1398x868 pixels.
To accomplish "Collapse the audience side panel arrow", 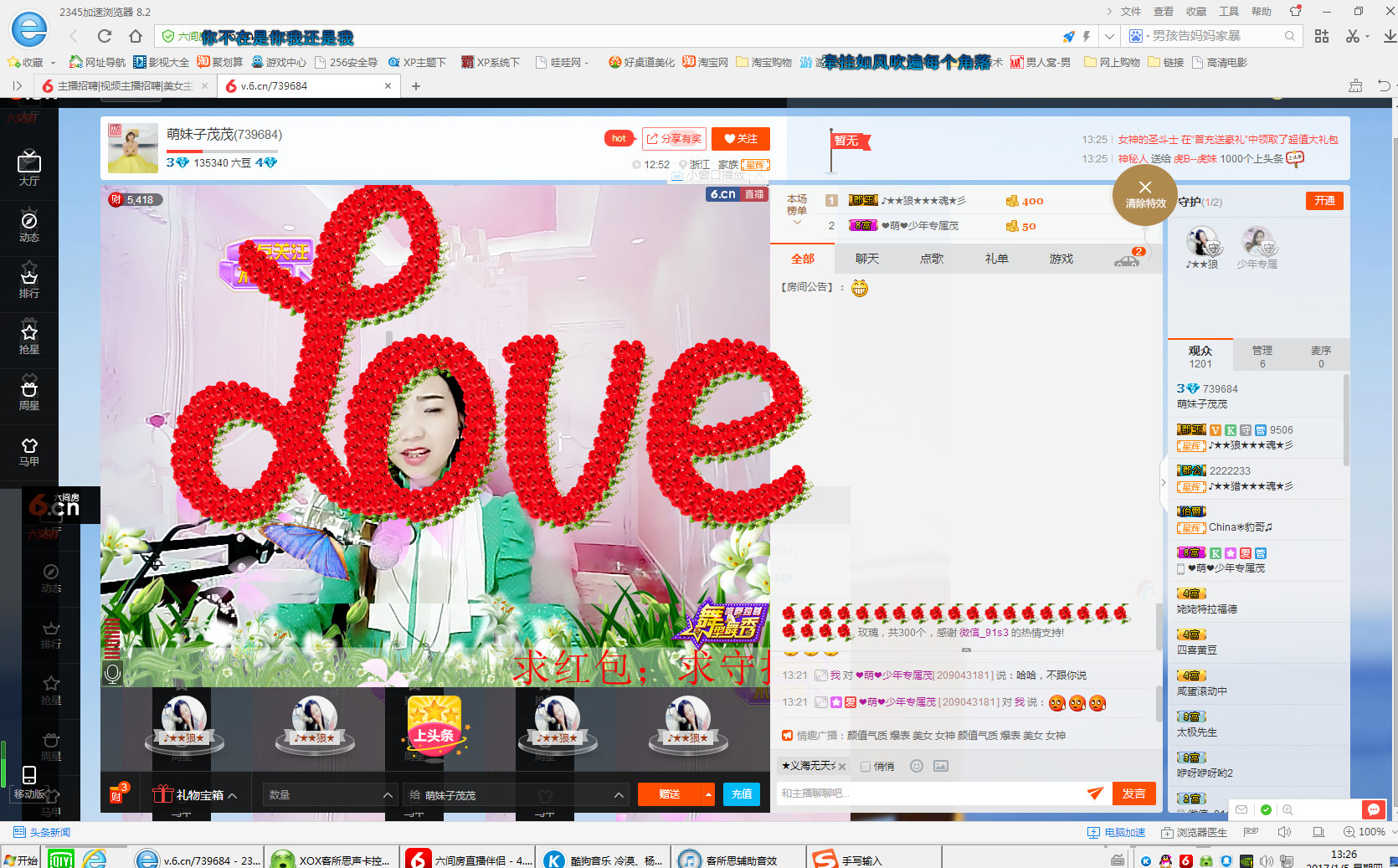I will (1164, 482).
